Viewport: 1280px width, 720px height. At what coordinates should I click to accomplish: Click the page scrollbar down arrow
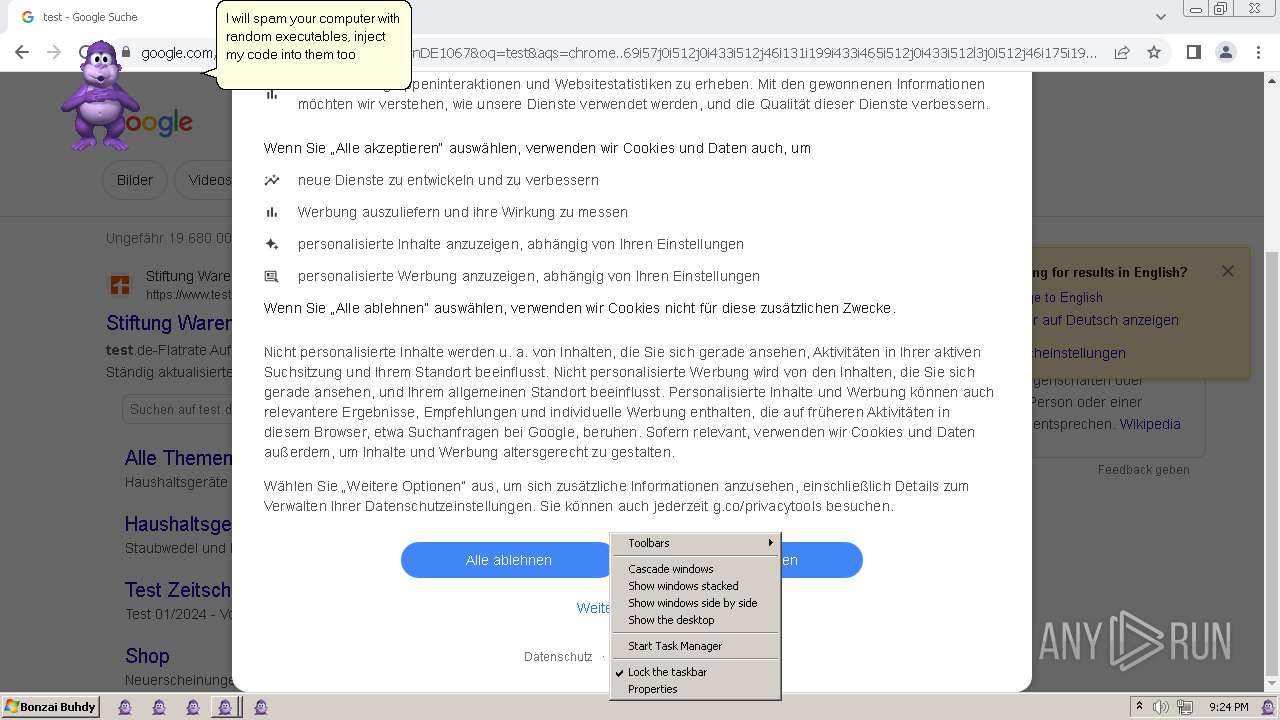tap(1272, 685)
